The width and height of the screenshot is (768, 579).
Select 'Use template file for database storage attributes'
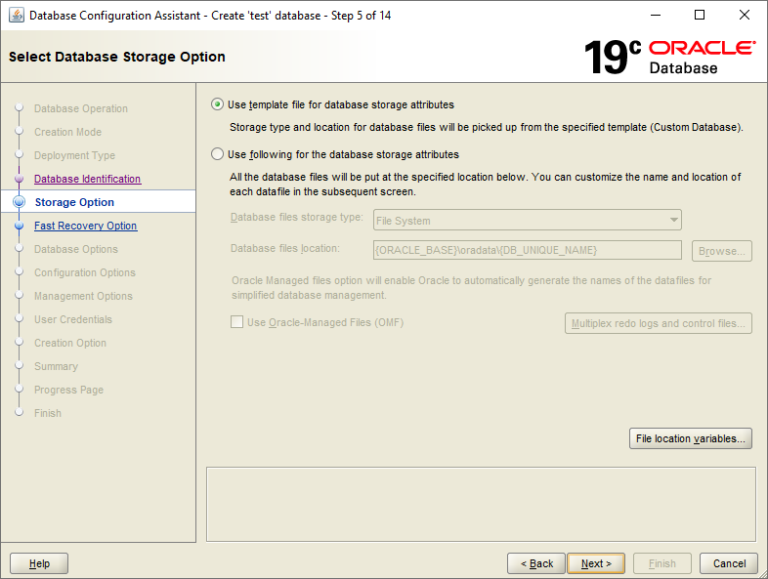pos(217,104)
